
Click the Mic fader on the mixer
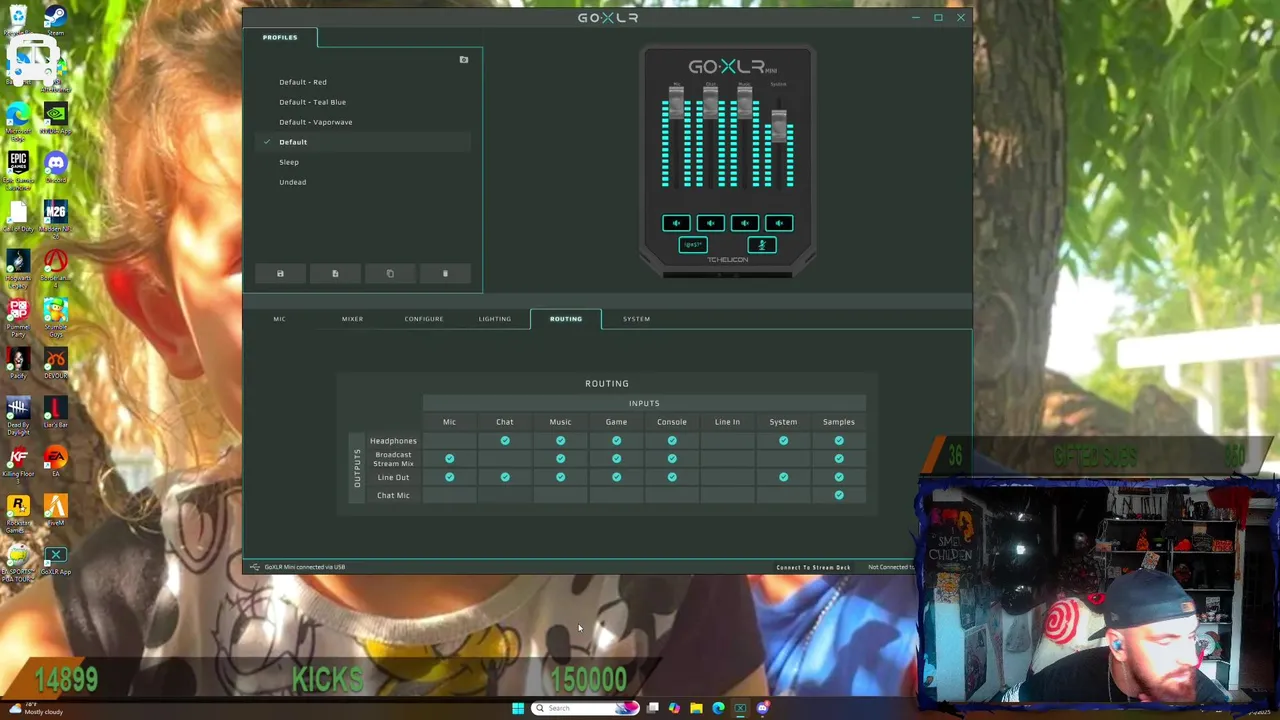pyautogui.click(x=677, y=104)
